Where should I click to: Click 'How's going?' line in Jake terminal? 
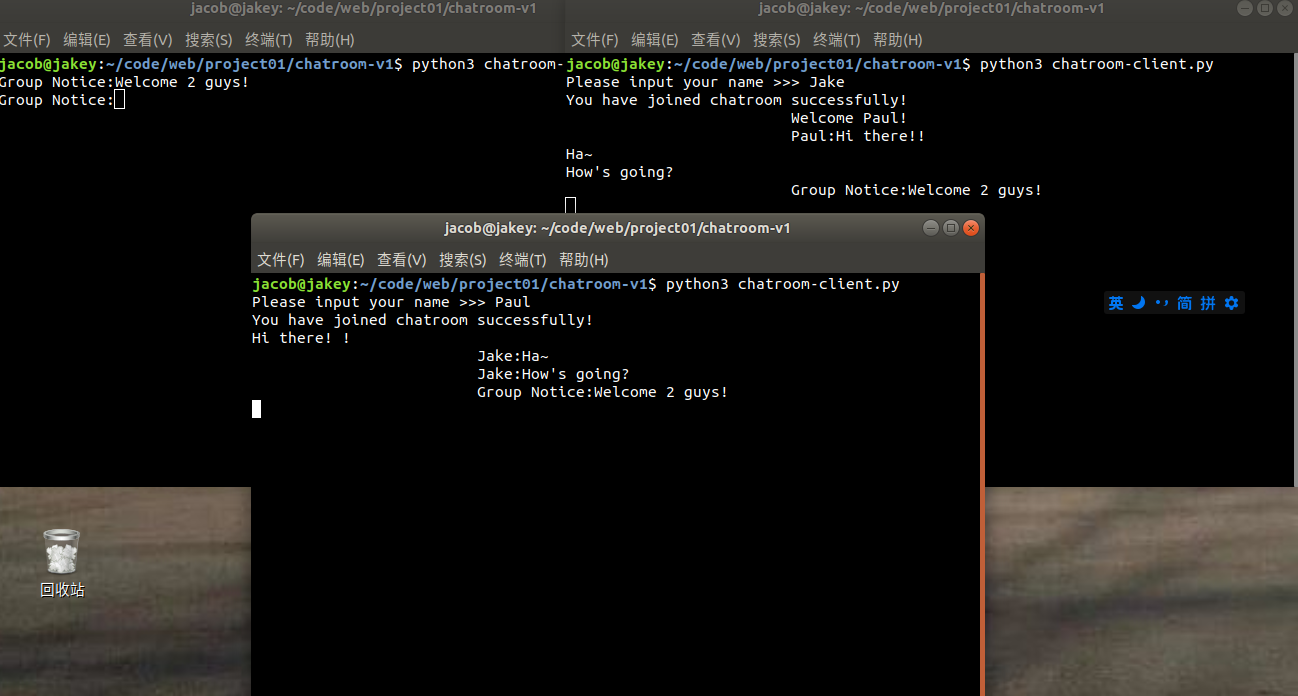(x=620, y=172)
